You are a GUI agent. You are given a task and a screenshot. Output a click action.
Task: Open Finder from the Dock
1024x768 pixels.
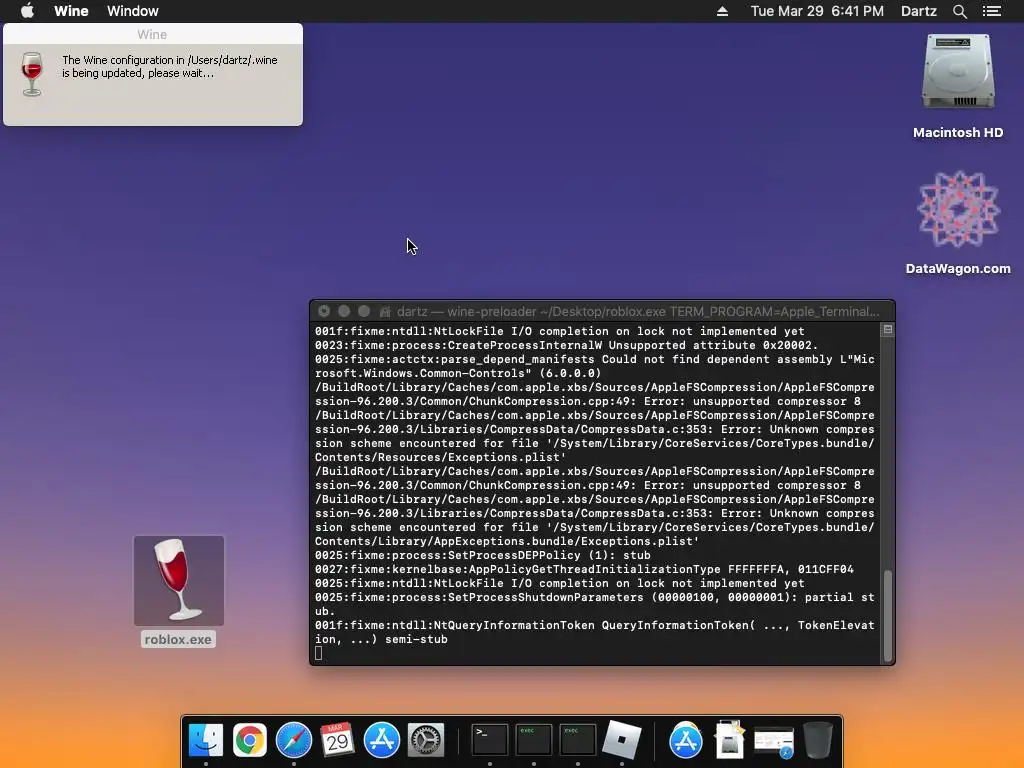pos(206,740)
